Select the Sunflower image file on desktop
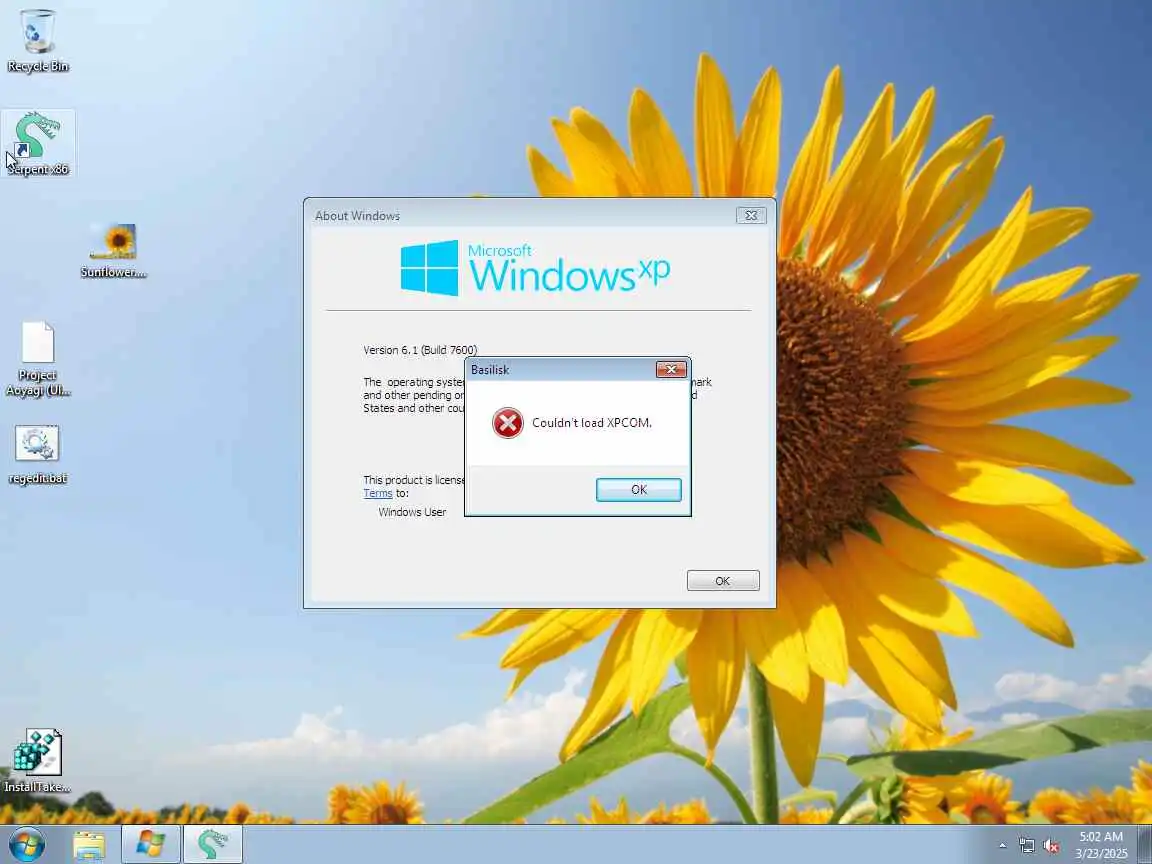 [114, 250]
